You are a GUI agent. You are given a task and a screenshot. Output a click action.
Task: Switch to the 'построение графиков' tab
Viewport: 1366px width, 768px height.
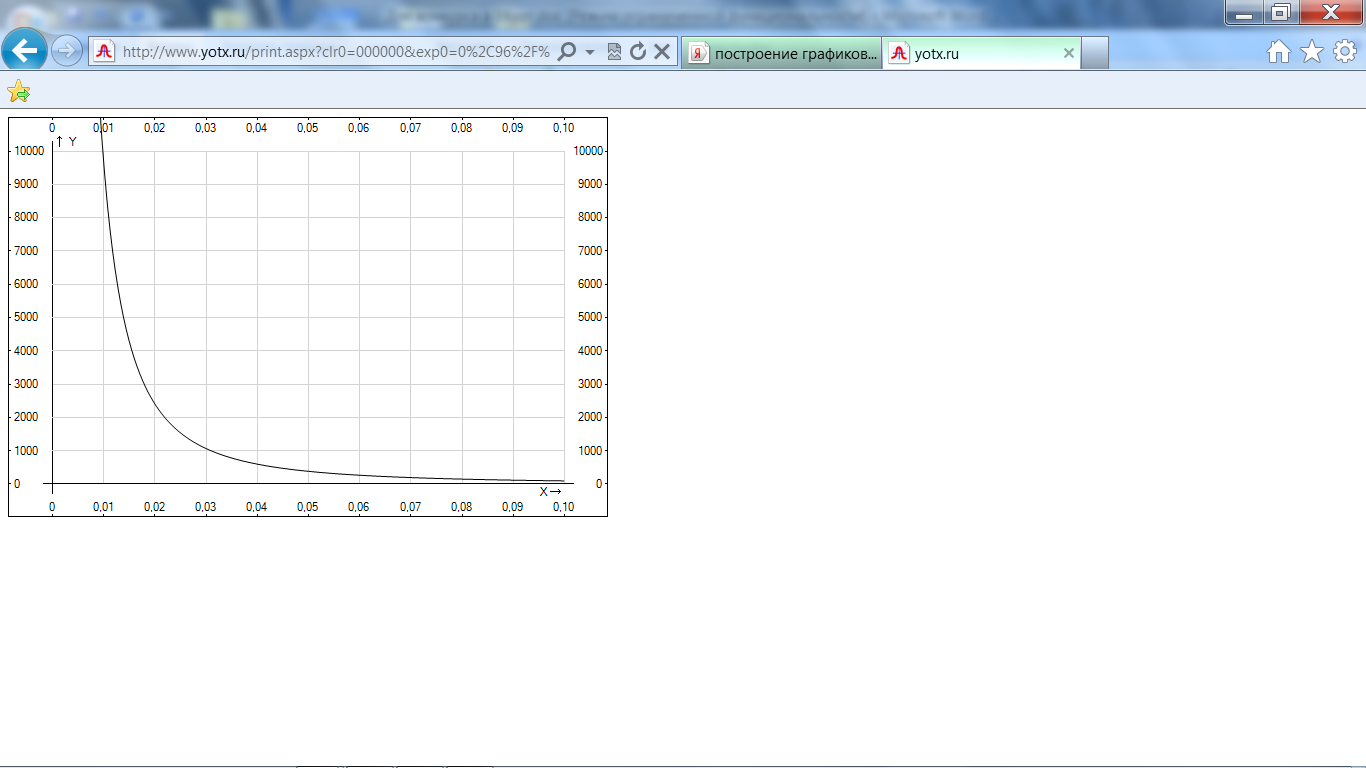coord(783,54)
